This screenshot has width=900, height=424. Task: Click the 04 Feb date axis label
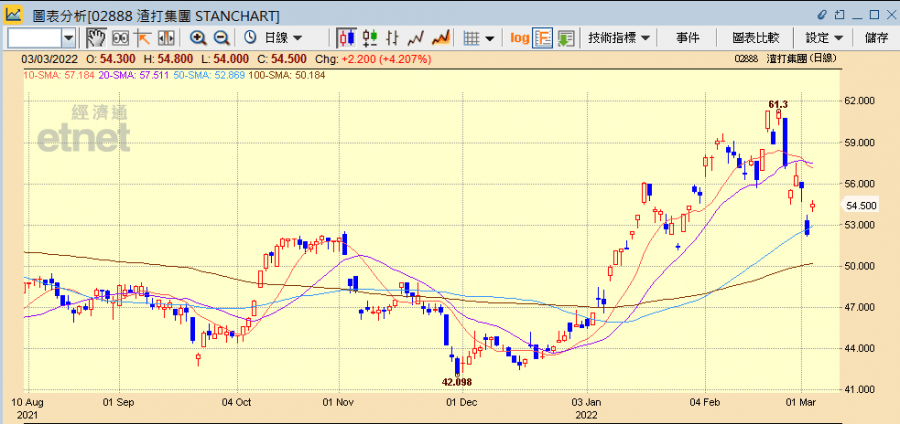pyautogui.click(x=705, y=402)
